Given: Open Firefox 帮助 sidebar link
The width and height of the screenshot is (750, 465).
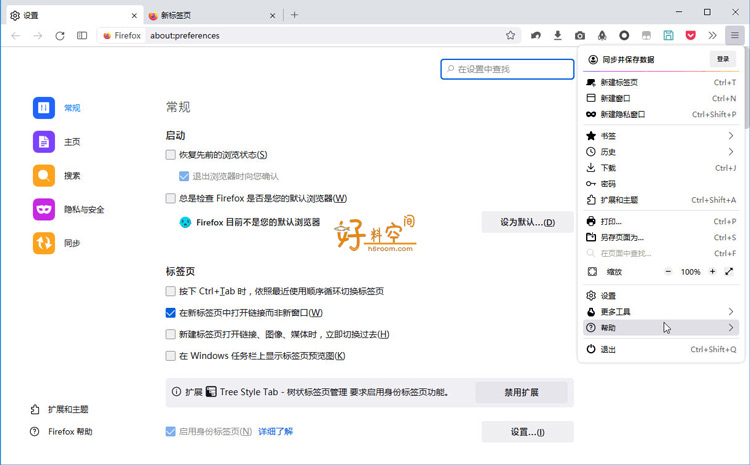Looking at the screenshot, I should point(61,432).
